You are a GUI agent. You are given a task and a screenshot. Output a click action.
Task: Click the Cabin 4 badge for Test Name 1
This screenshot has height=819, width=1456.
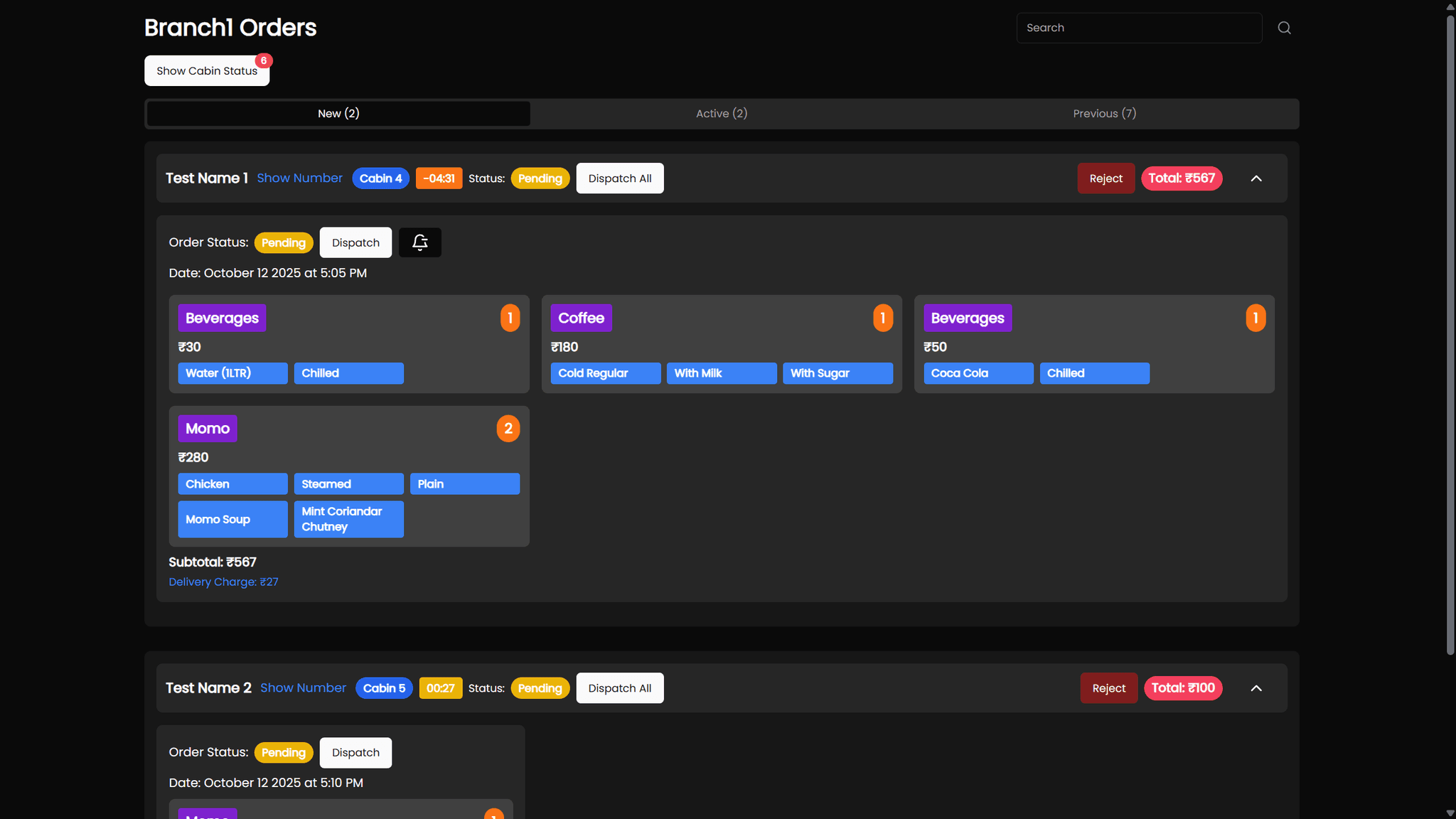coord(380,178)
